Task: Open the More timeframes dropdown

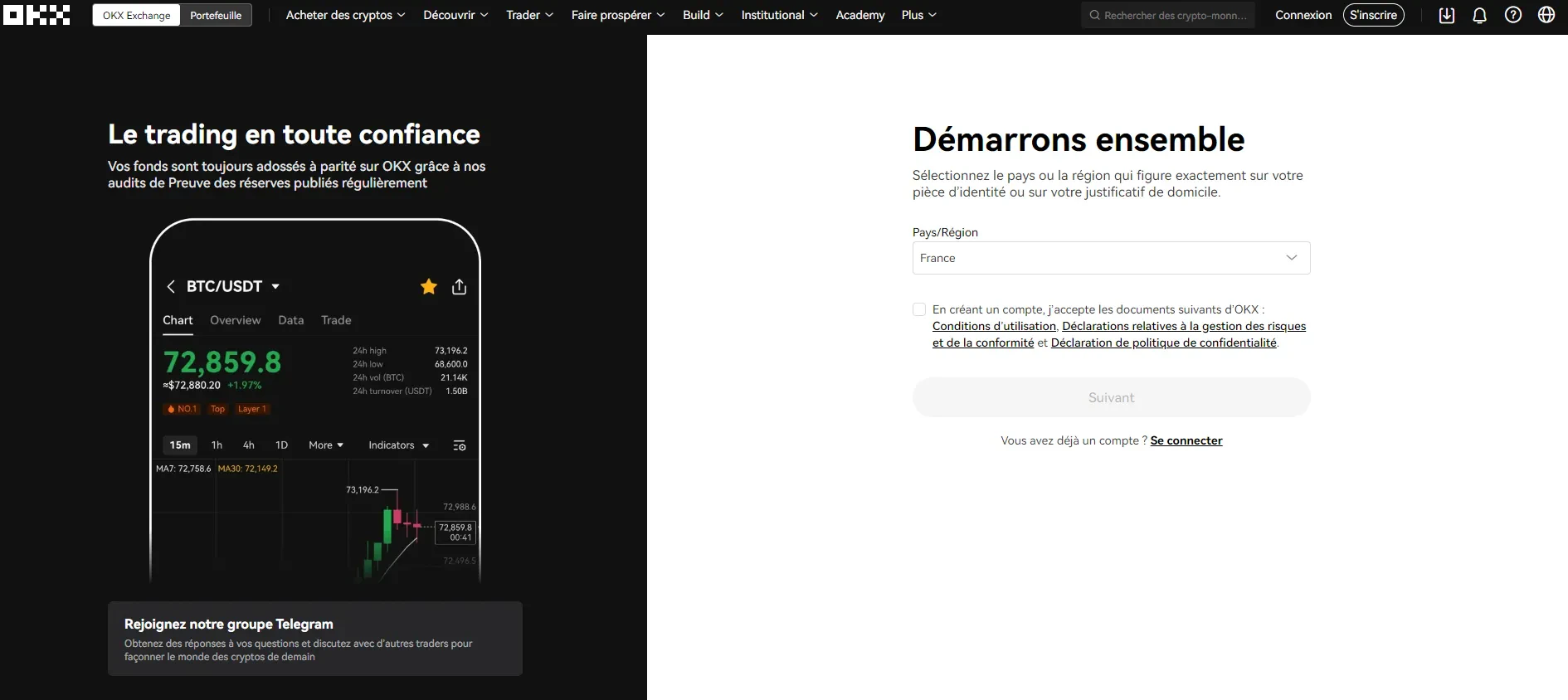Action: tap(326, 445)
